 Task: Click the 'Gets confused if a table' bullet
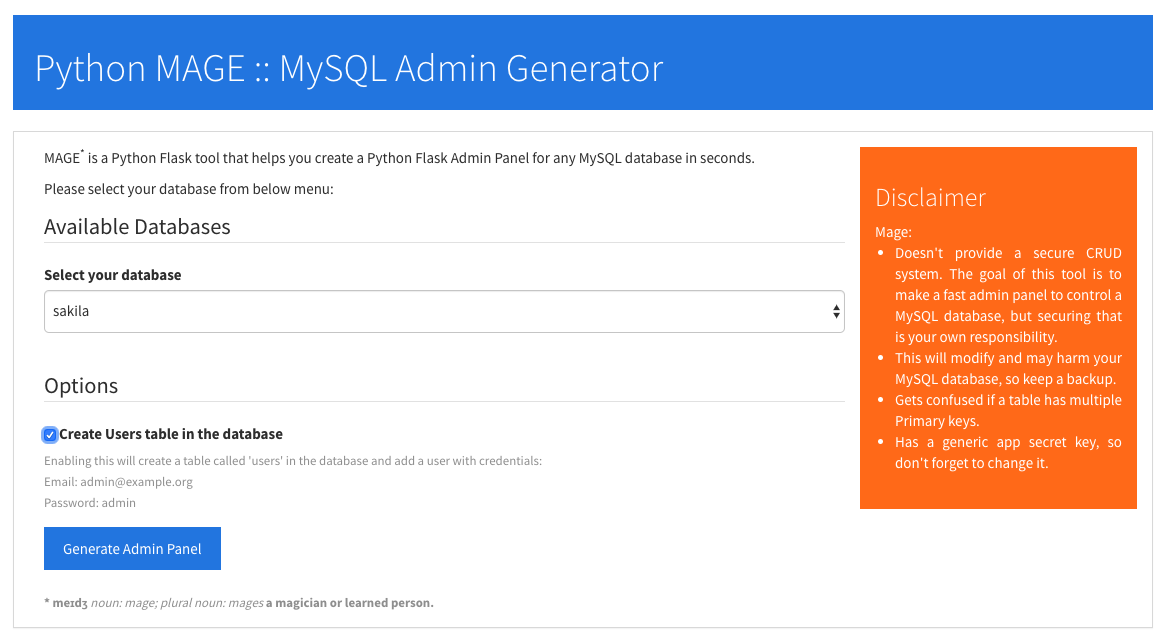(1008, 411)
